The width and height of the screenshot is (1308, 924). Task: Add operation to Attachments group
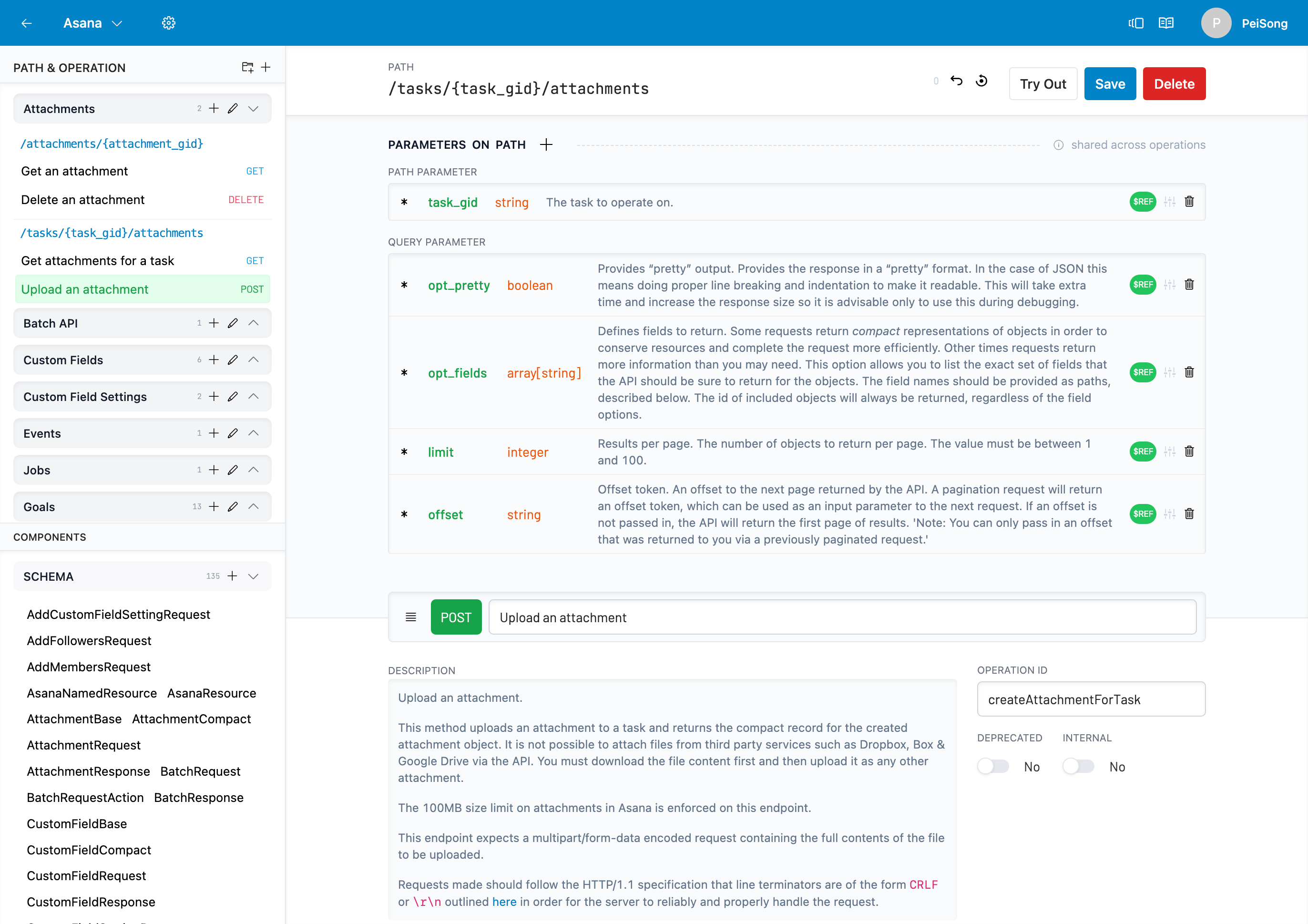click(x=214, y=108)
